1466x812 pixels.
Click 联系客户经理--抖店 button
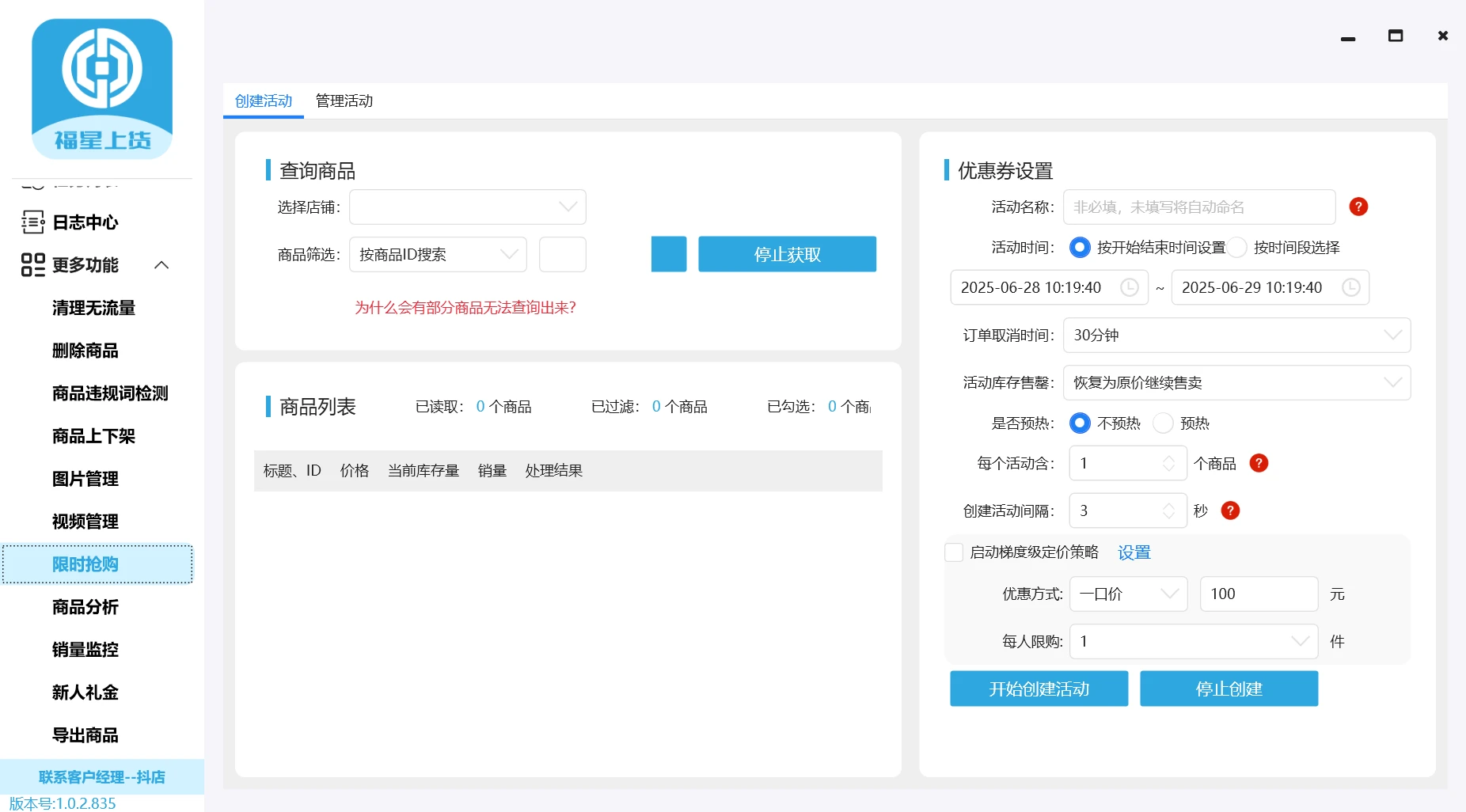(x=102, y=777)
